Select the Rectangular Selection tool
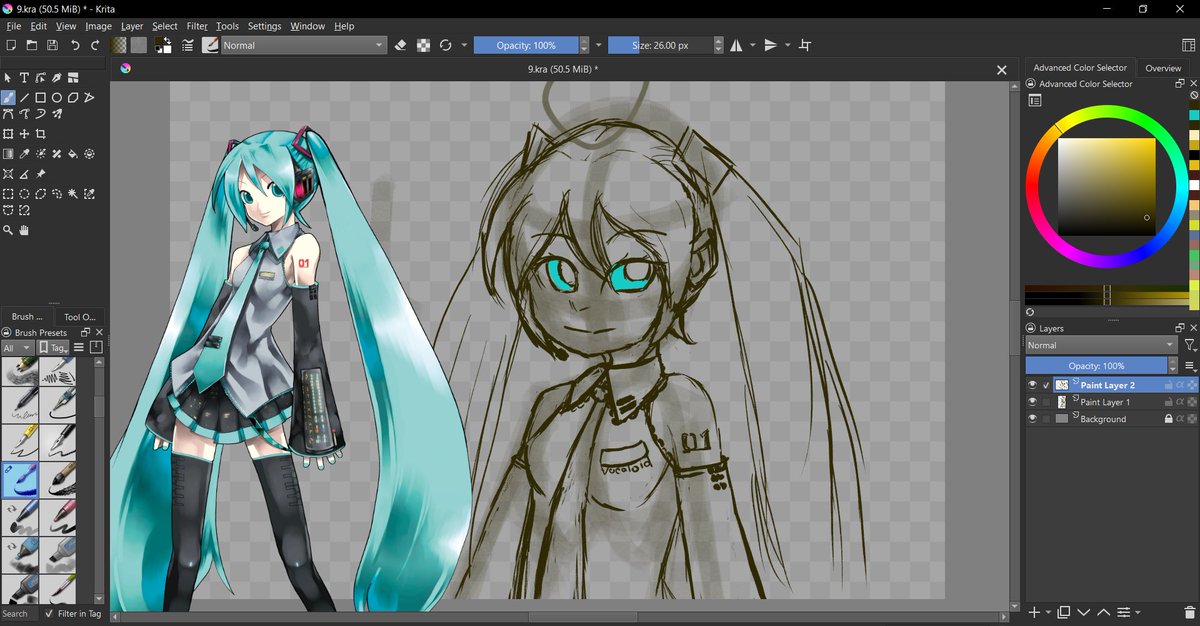 [x=8, y=193]
